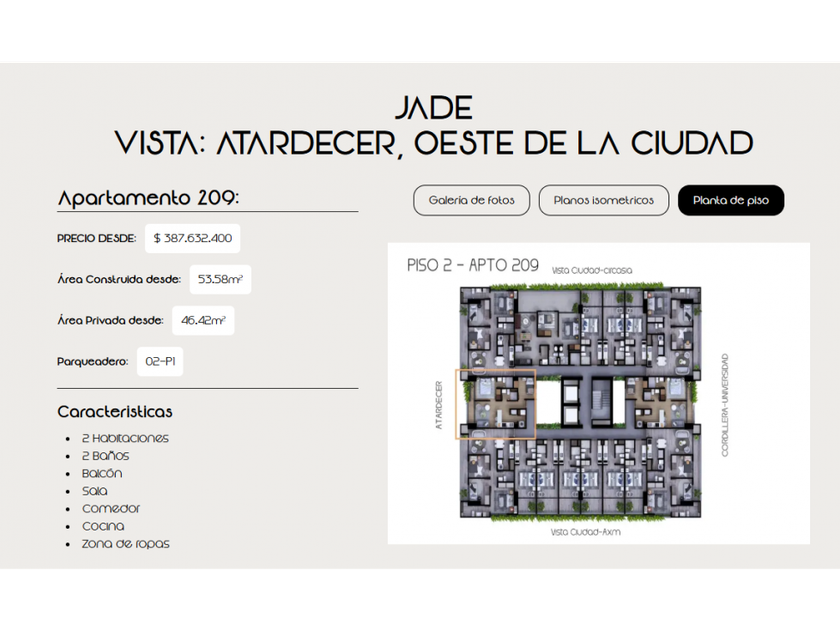The height and width of the screenshot is (630, 840).
Task: Click the 'Comedor' list item
Action: [x=111, y=508]
